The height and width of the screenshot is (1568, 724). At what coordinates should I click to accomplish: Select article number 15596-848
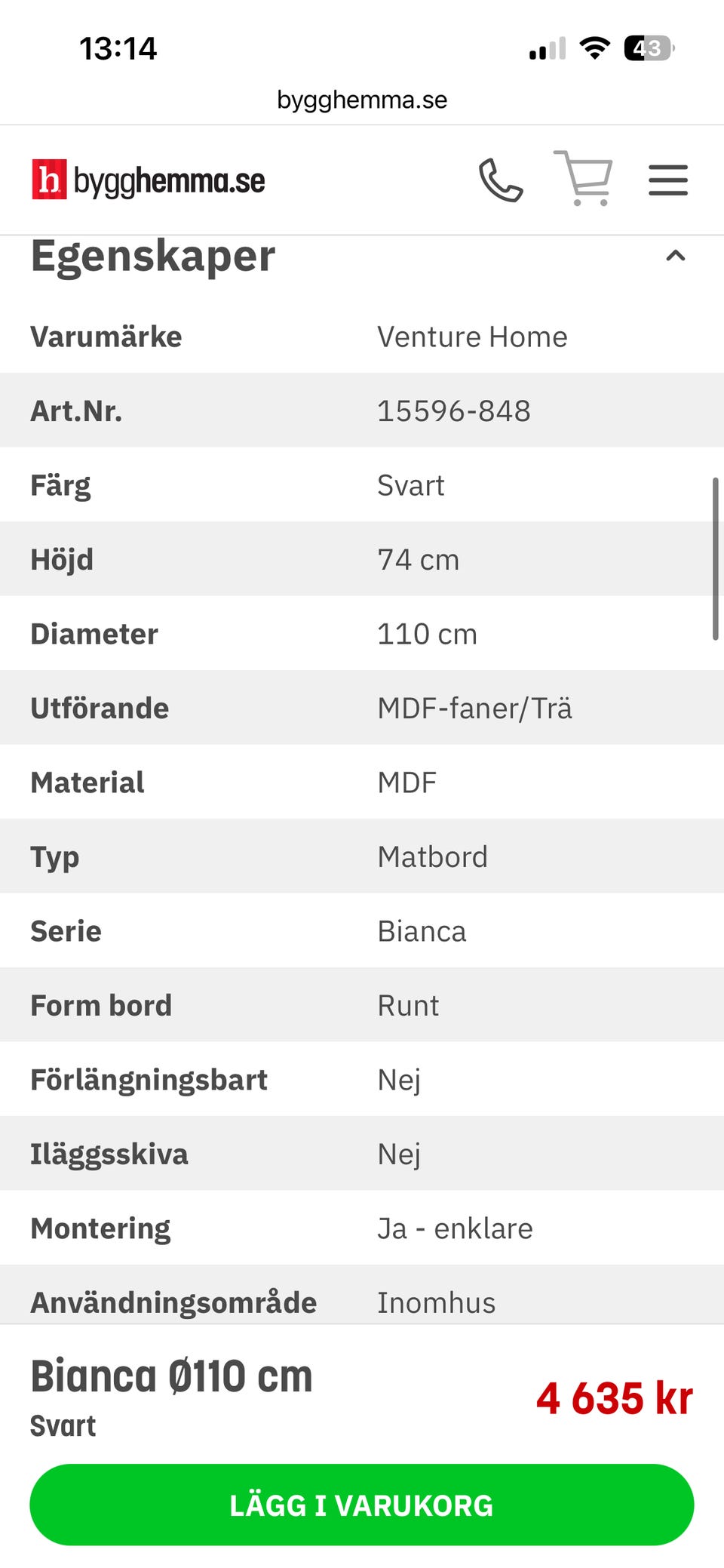click(x=454, y=411)
